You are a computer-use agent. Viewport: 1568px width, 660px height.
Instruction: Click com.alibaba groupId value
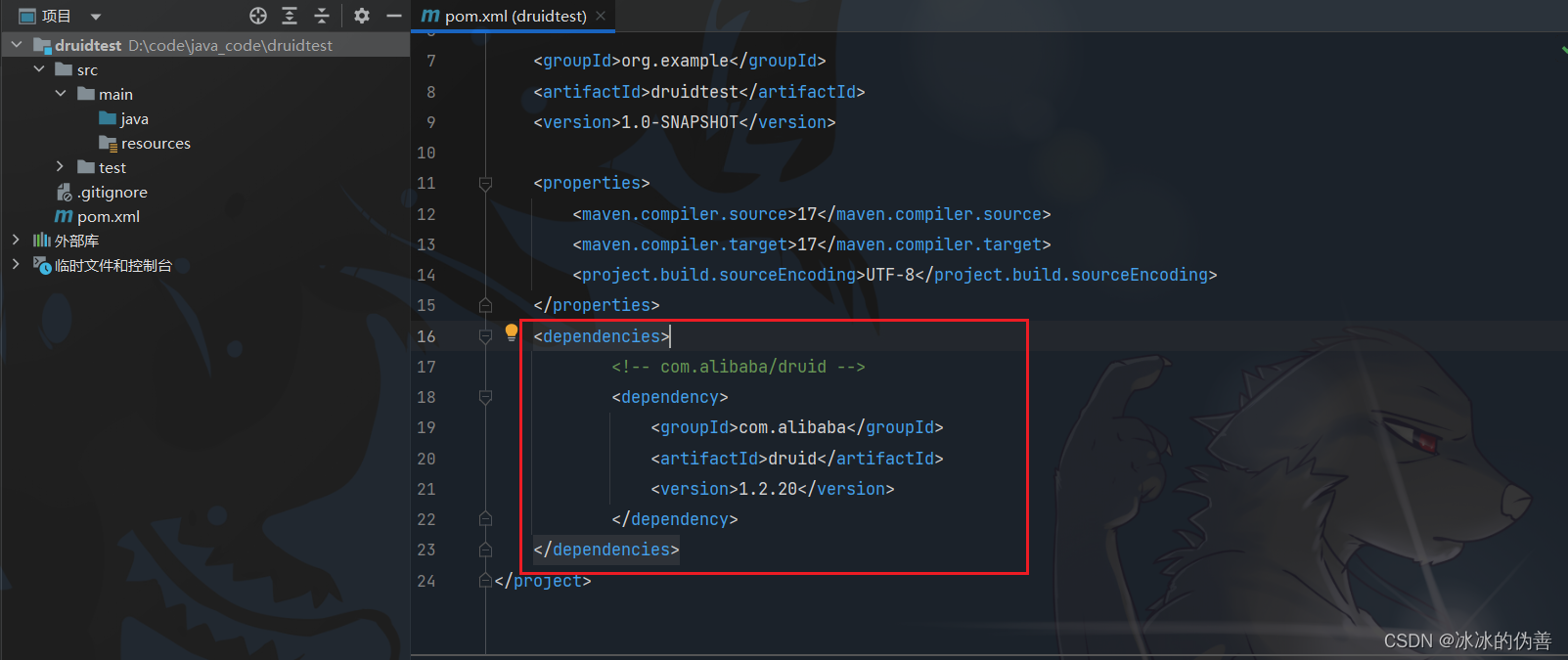tap(792, 427)
